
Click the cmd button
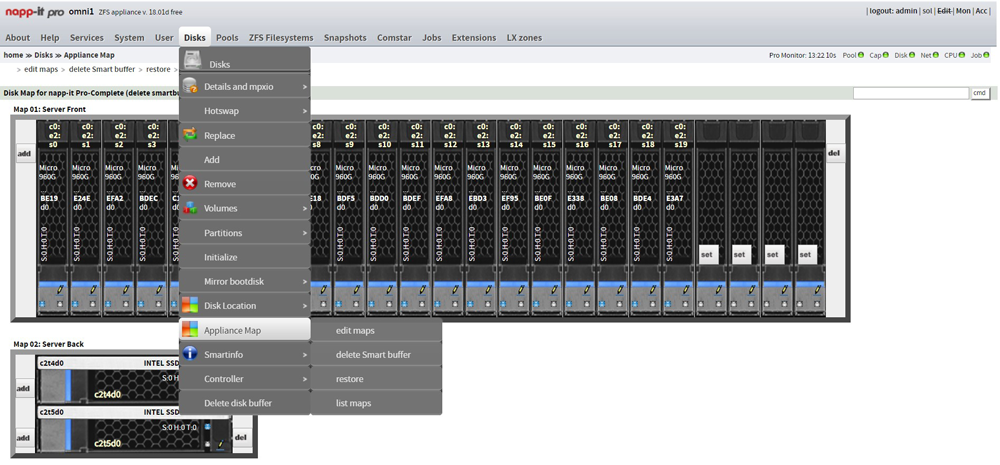click(980, 93)
